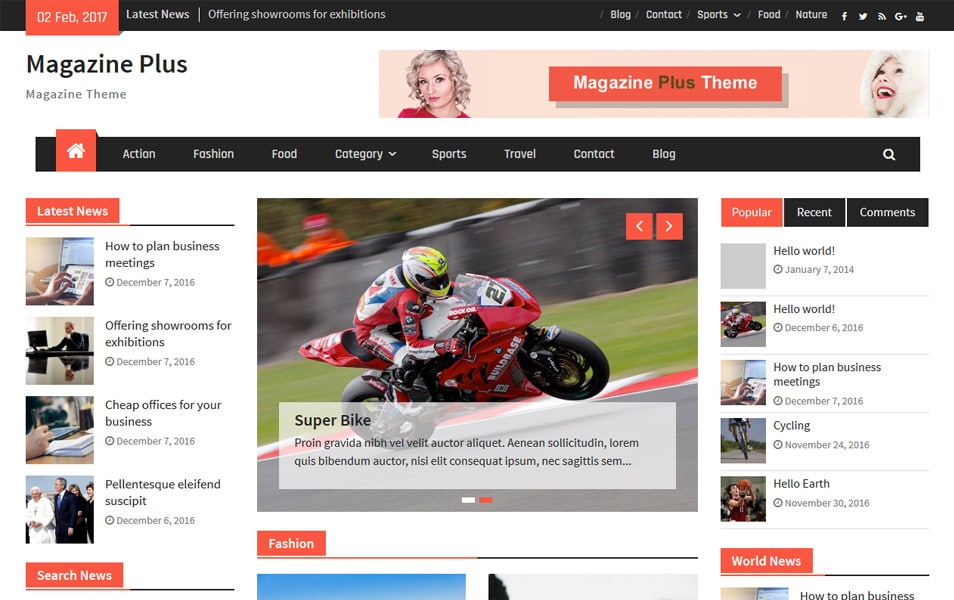Open Food in the main menu

point(284,154)
